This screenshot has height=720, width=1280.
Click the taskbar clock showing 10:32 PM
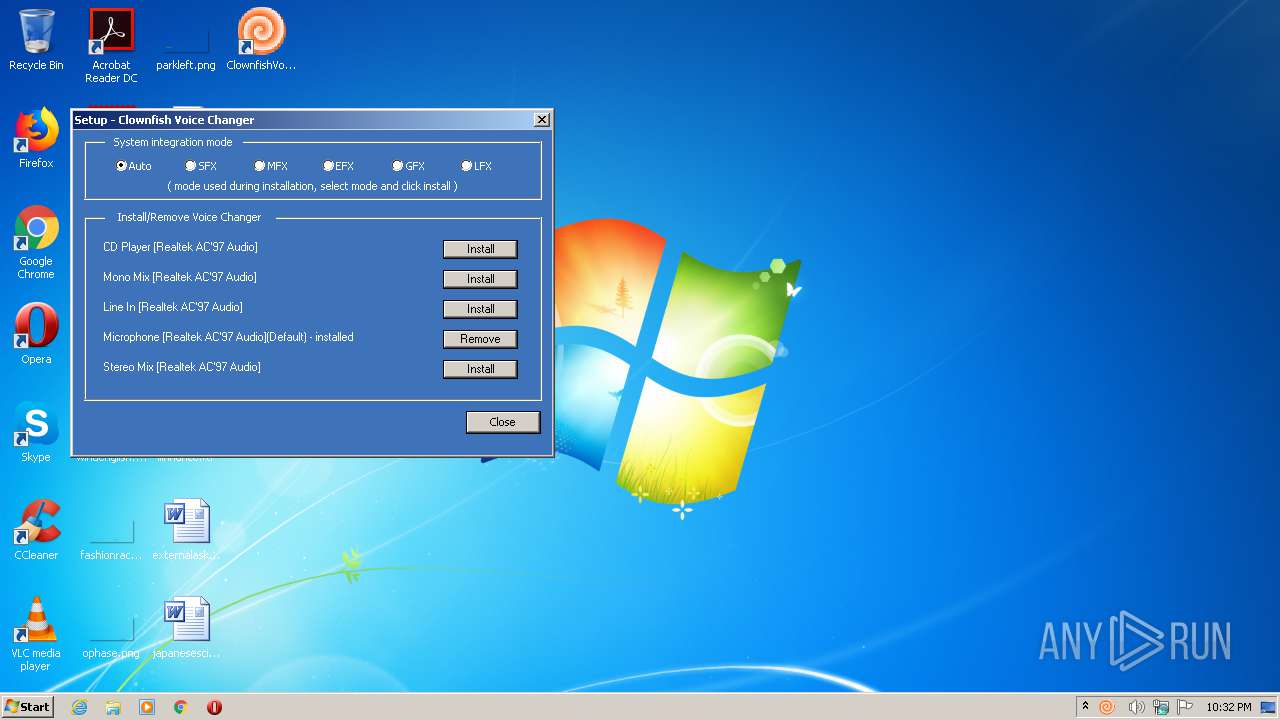pos(1228,707)
